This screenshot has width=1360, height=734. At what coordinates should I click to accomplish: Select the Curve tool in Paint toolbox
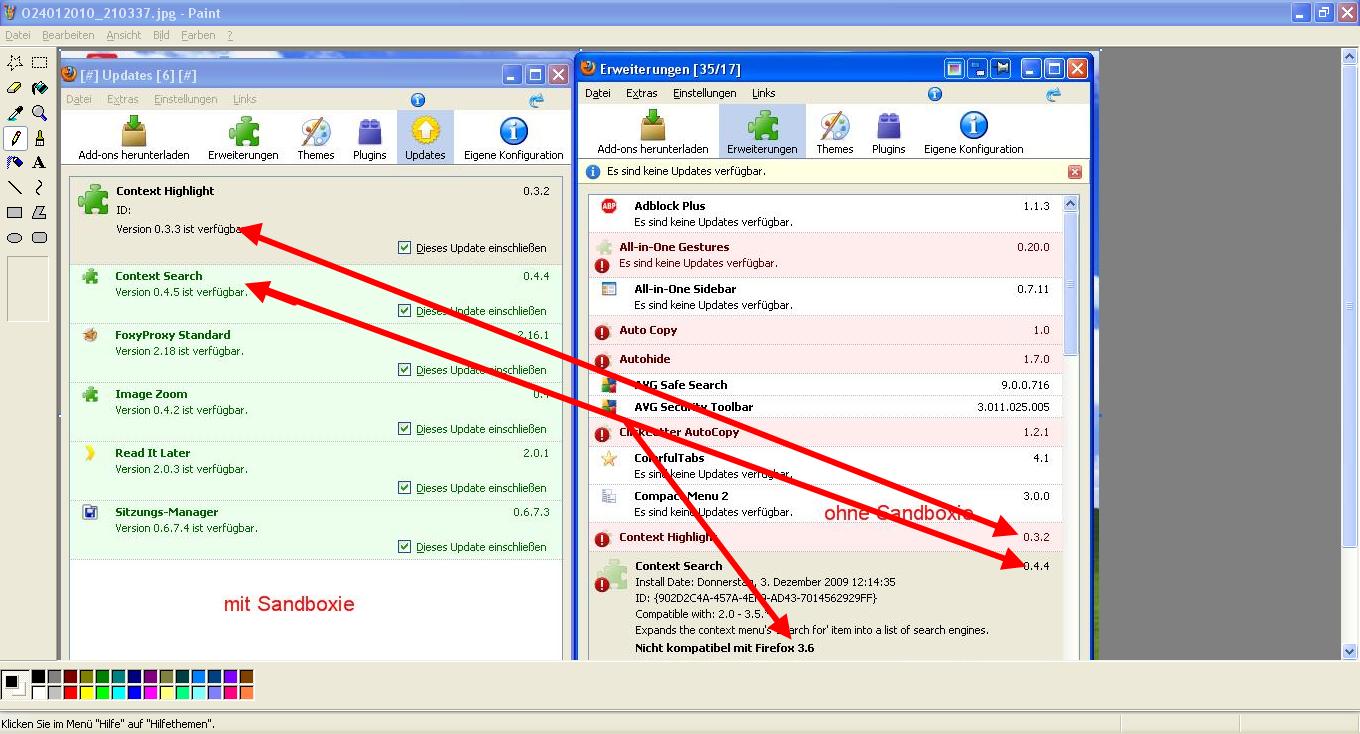pyautogui.click(x=40, y=188)
